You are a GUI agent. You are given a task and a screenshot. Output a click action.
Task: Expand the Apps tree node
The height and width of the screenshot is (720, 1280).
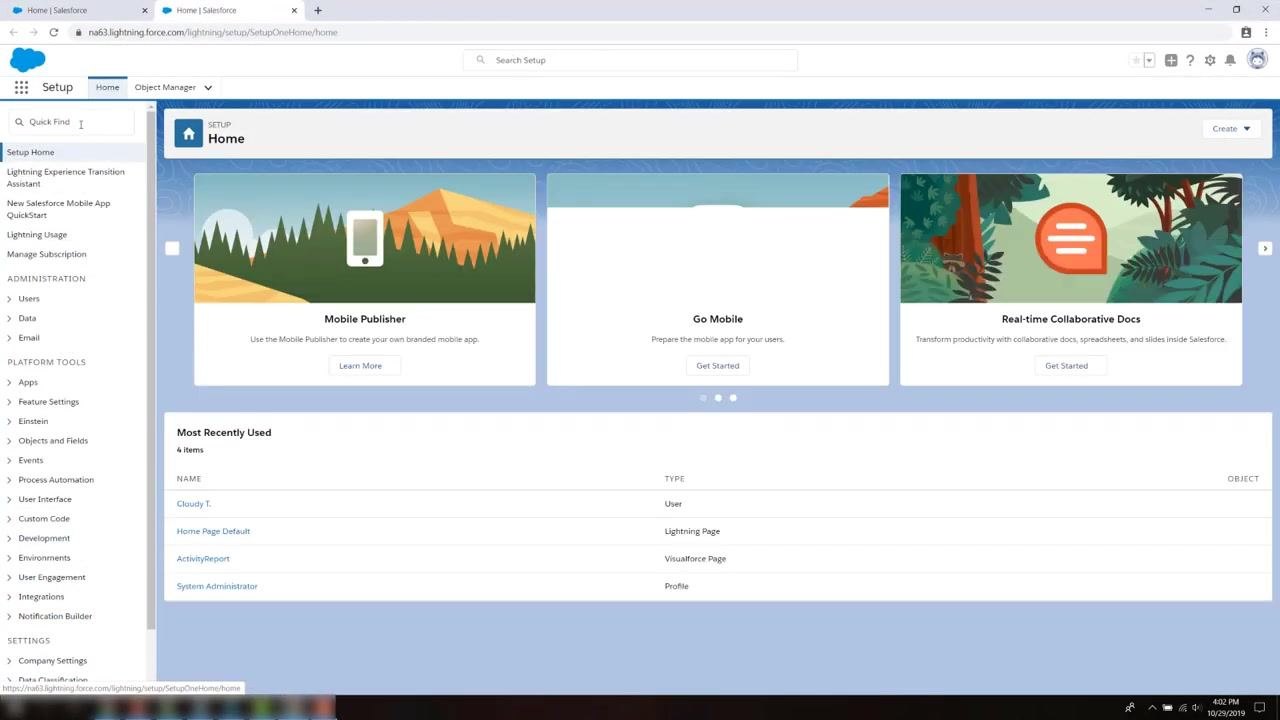9,382
